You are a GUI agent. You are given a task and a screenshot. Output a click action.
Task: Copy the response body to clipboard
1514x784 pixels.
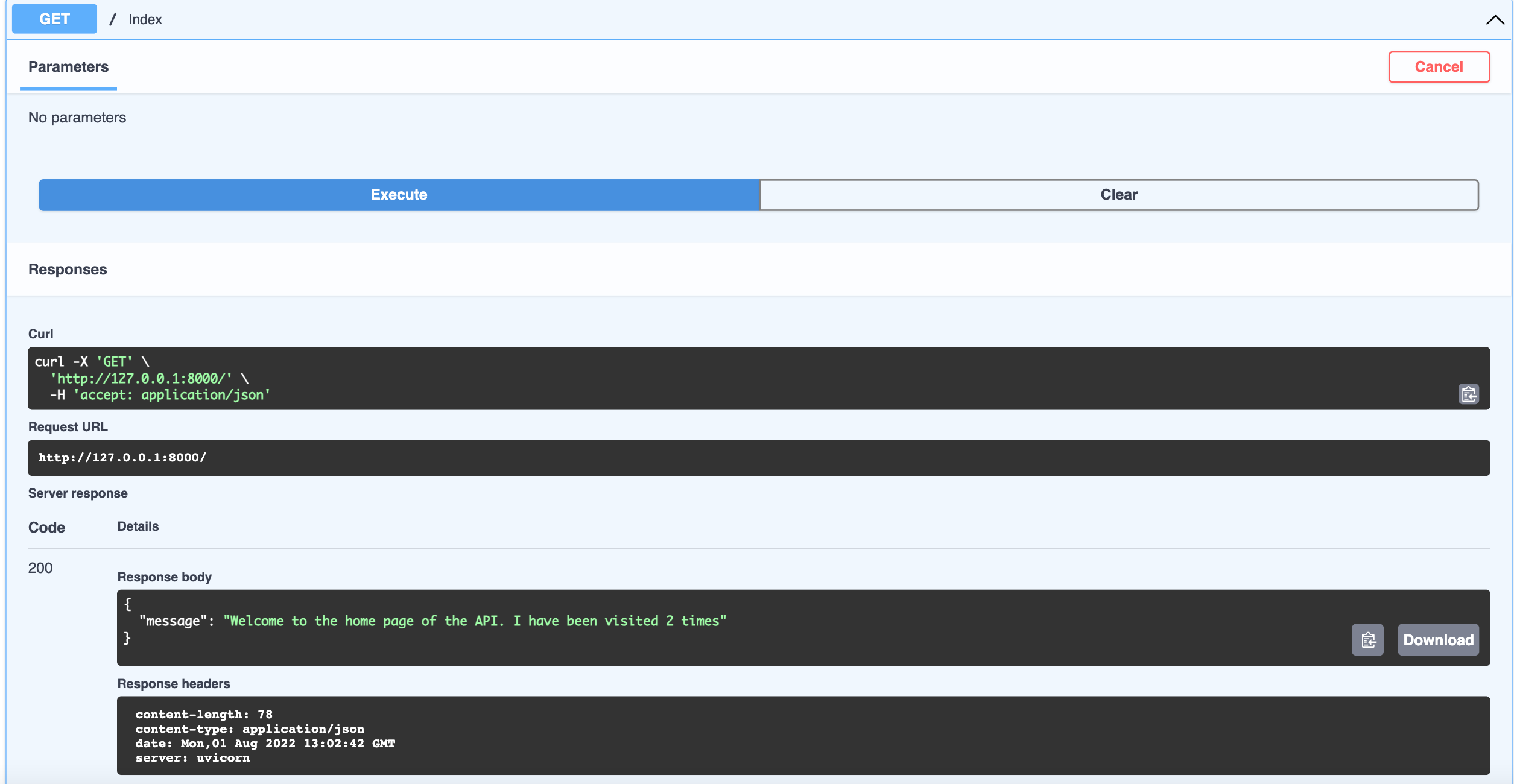pos(1367,640)
